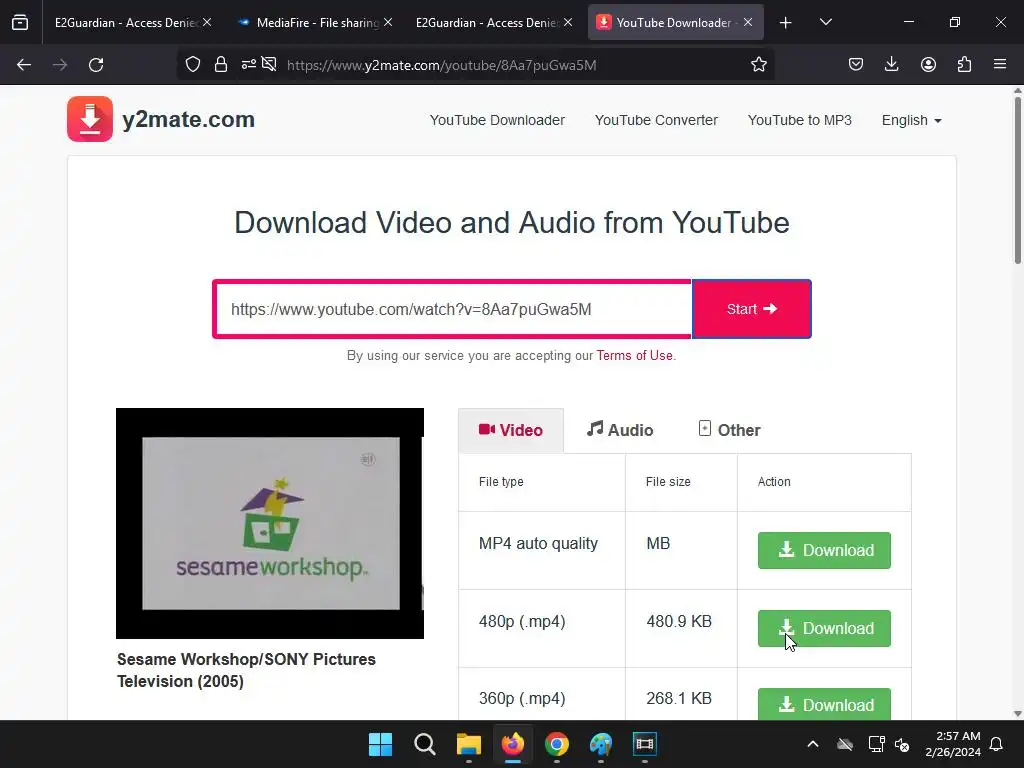The height and width of the screenshot is (768, 1024).
Task: Open the English language dropdown
Action: [911, 120]
